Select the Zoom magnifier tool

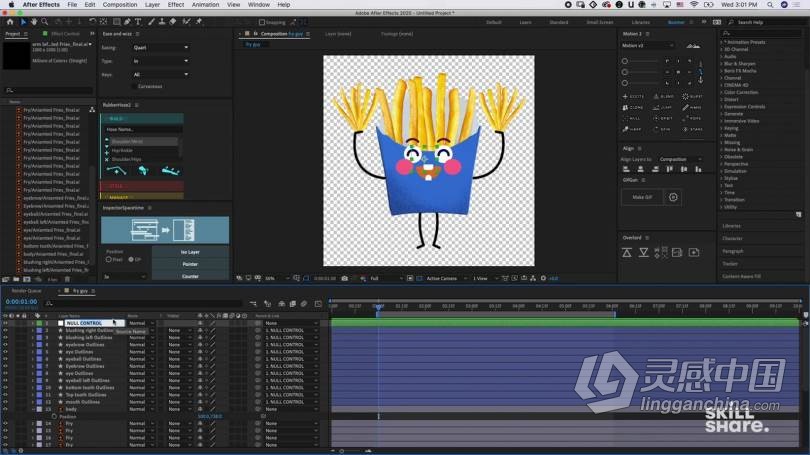coord(45,22)
